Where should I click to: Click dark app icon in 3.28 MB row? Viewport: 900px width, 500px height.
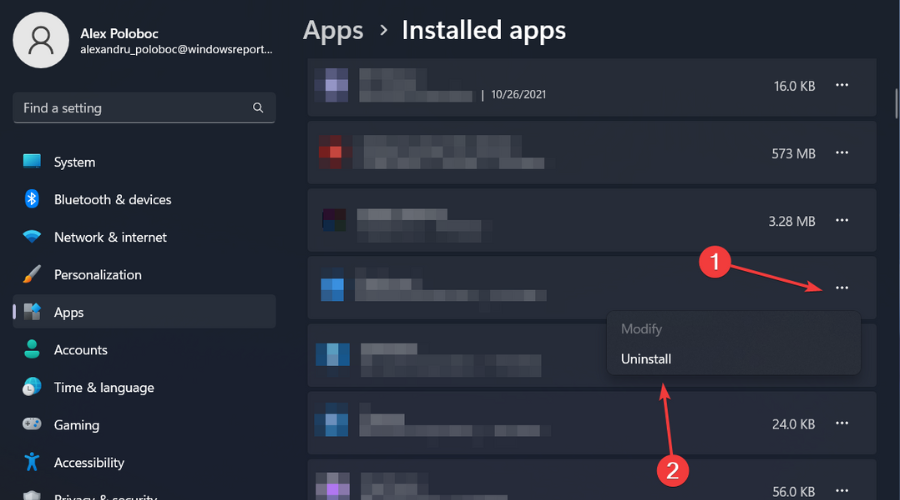[334, 220]
